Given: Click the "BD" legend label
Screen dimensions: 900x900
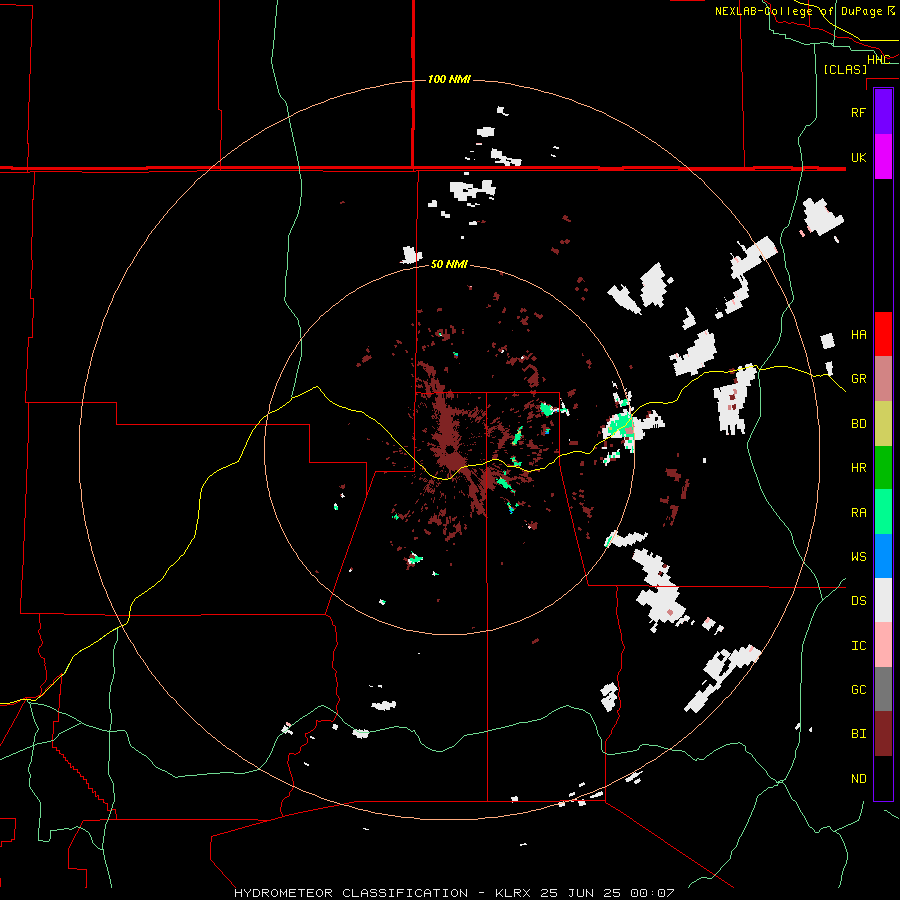Looking at the screenshot, I should click(x=858, y=423).
